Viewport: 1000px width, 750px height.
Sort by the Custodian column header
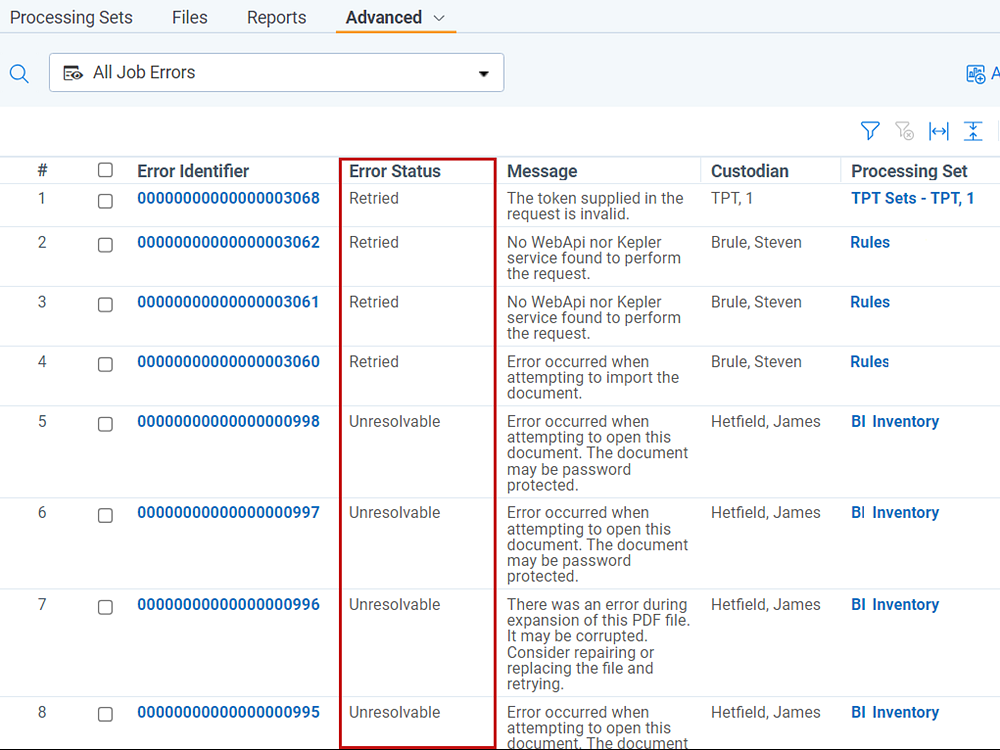pyautogui.click(x=749, y=171)
